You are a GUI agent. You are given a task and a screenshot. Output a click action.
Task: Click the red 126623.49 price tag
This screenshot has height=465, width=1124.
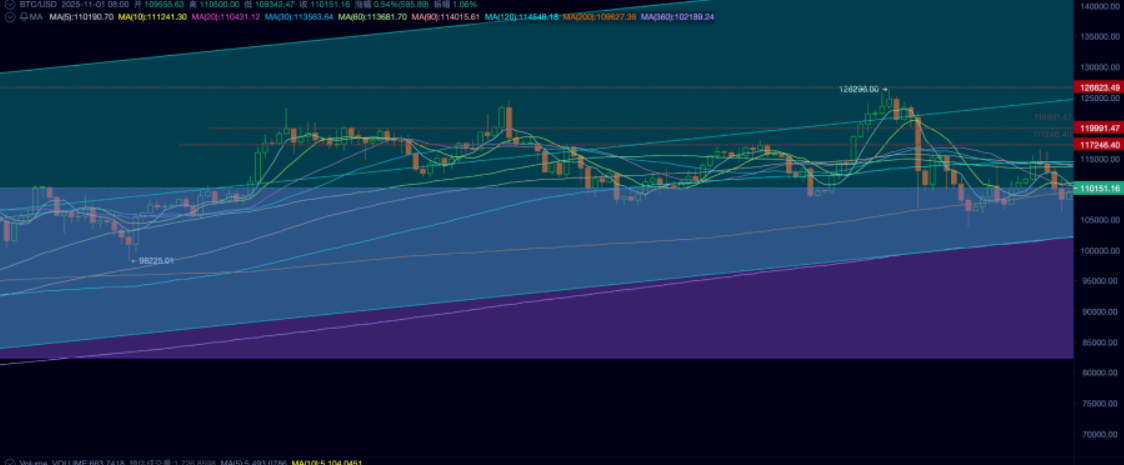pyautogui.click(x=1098, y=87)
